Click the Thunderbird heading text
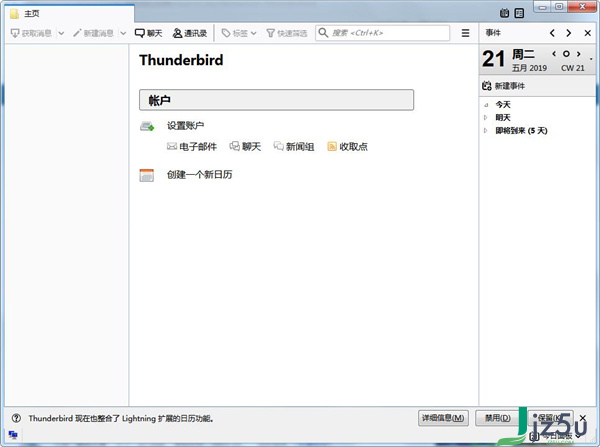Viewport: 600px width, 447px height. pyautogui.click(x=181, y=60)
